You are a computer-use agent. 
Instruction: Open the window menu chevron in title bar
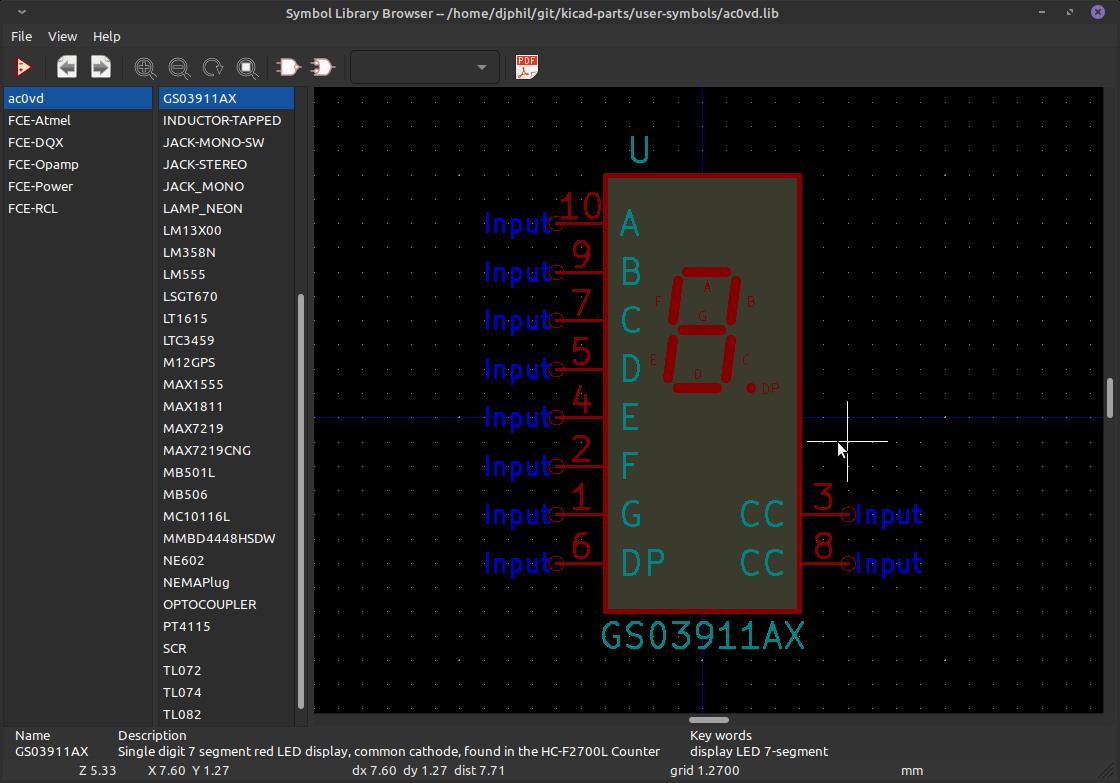pos(22,12)
